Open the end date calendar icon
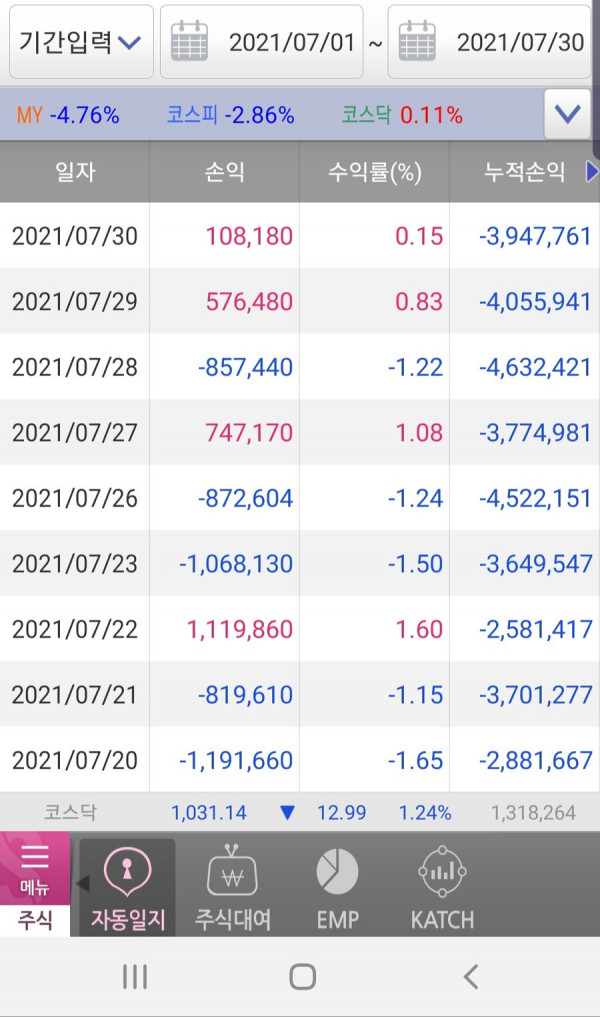This screenshot has width=600, height=1017. point(416,41)
